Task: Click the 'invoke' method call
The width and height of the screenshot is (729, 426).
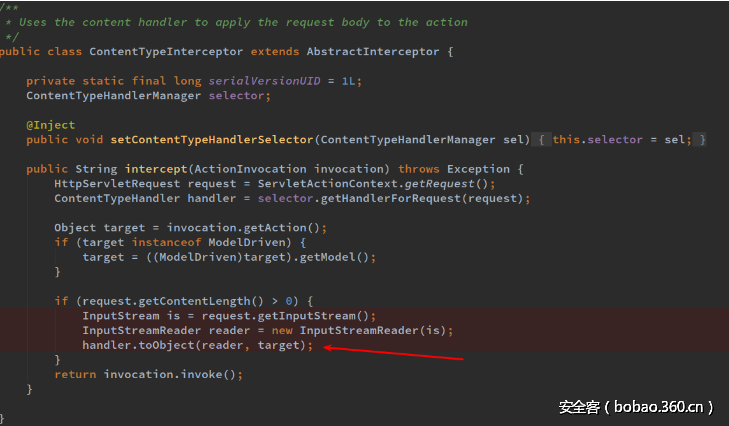Action: coord(201,374)
